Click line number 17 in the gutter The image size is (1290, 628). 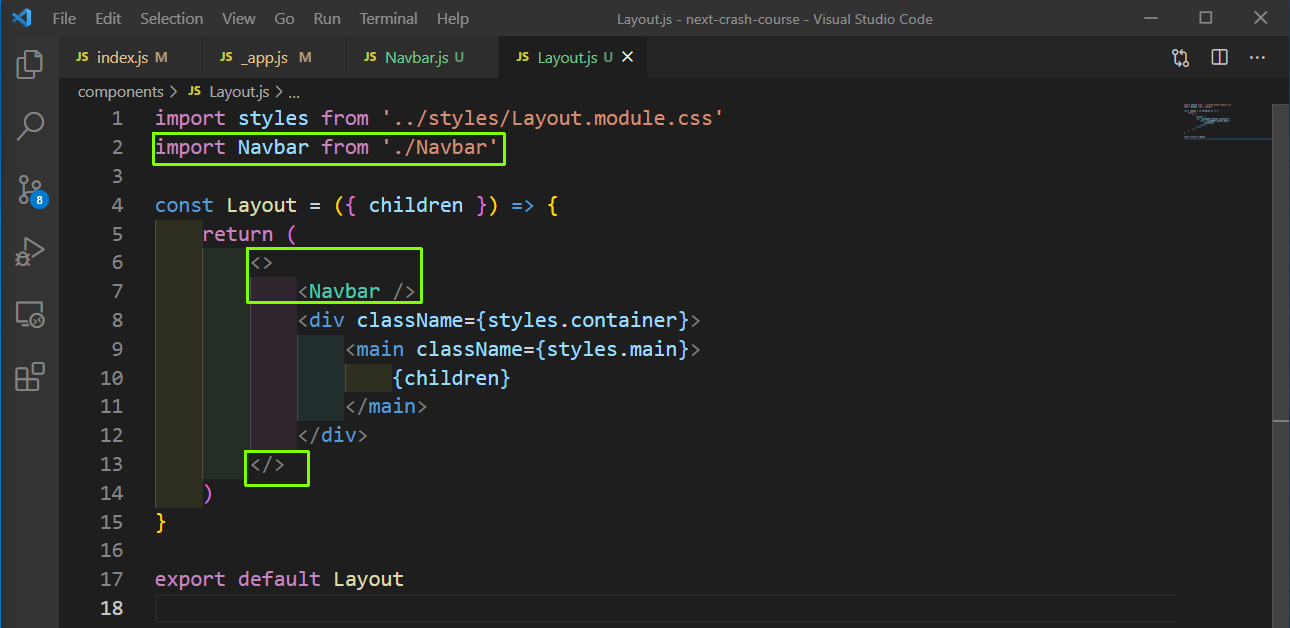coord(112,579)
